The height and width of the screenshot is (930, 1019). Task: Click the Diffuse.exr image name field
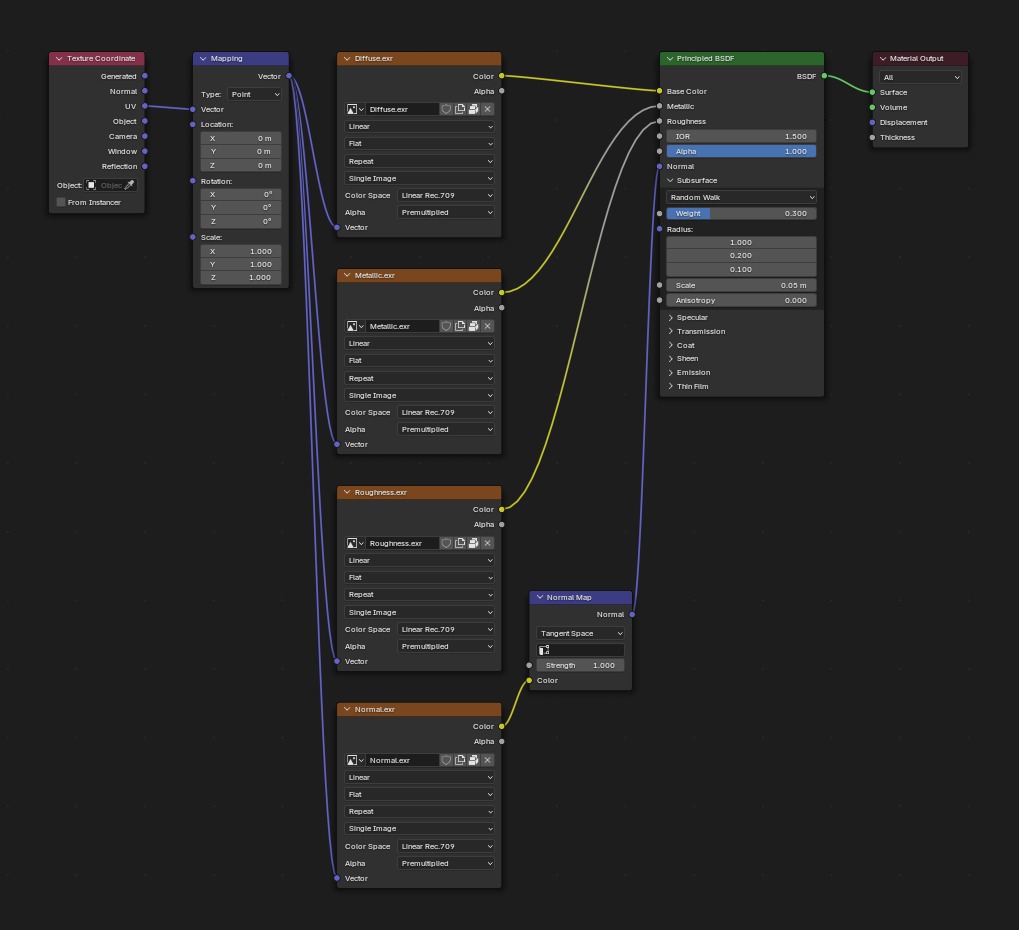pos(402,109)
